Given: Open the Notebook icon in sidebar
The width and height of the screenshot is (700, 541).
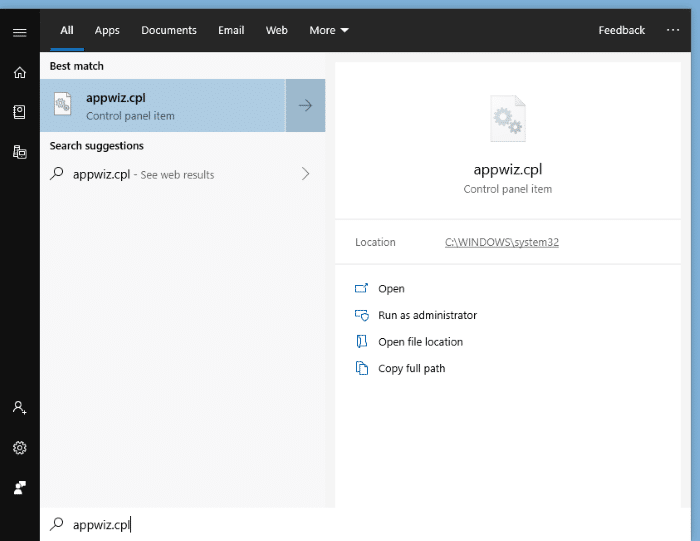Looking at the screenshot, I should tap(20, 112).
